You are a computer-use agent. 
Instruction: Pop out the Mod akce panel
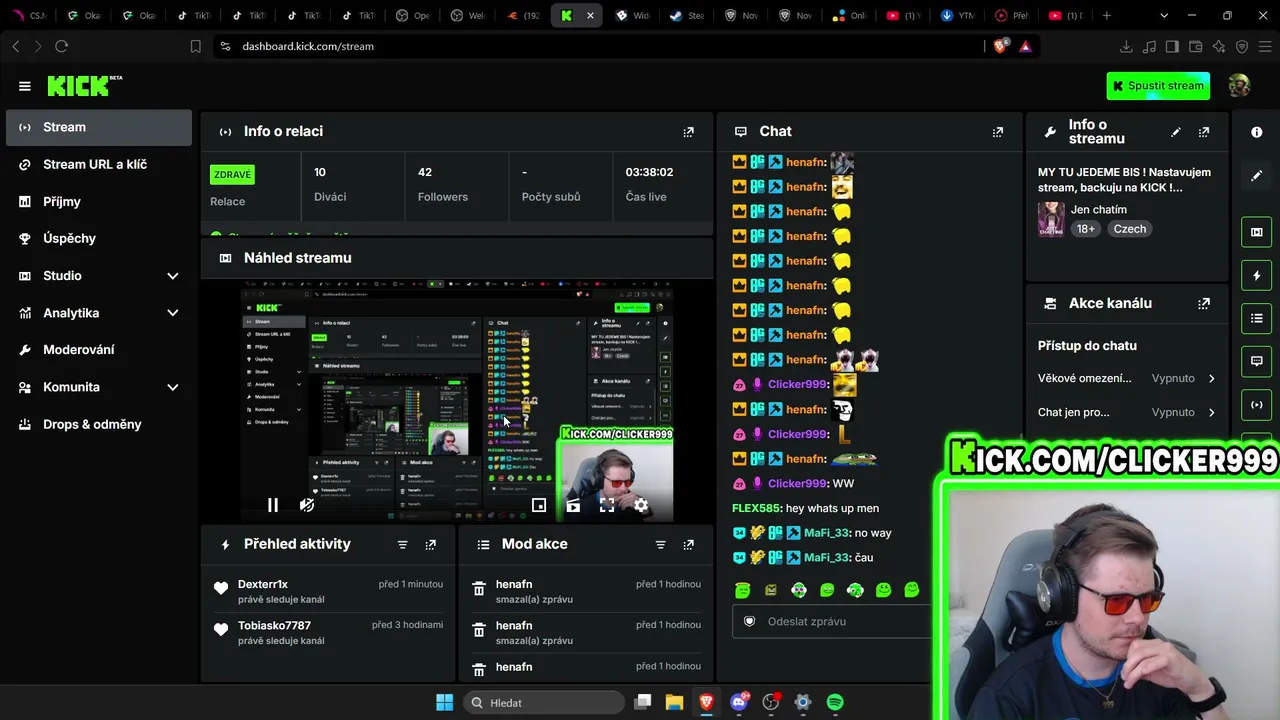688,545
